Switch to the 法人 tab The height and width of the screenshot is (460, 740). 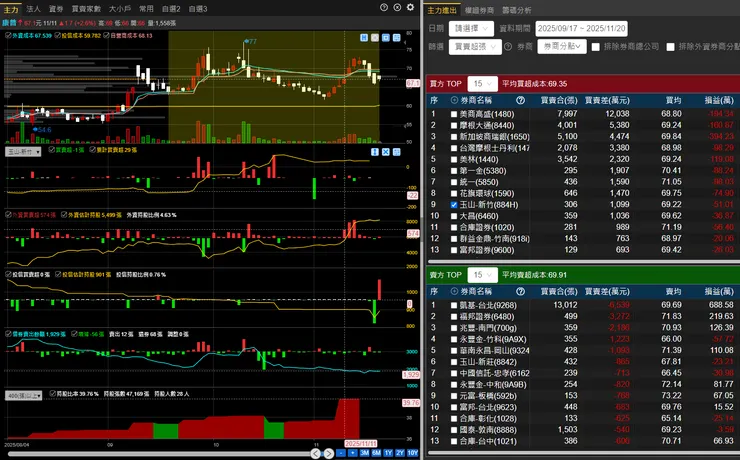[34, 8]
